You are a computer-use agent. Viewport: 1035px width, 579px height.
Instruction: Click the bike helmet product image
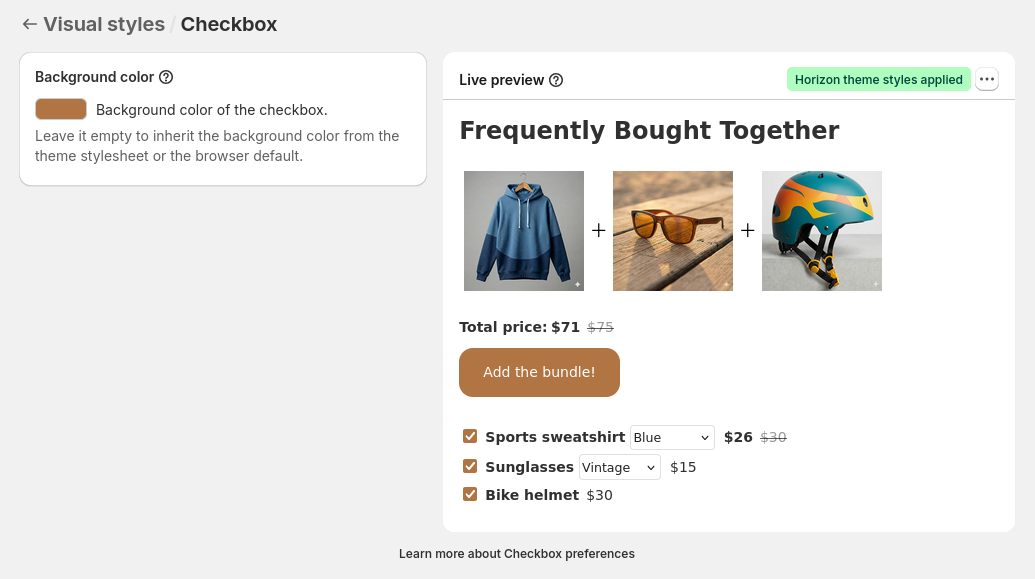click(x=822, y=231)
